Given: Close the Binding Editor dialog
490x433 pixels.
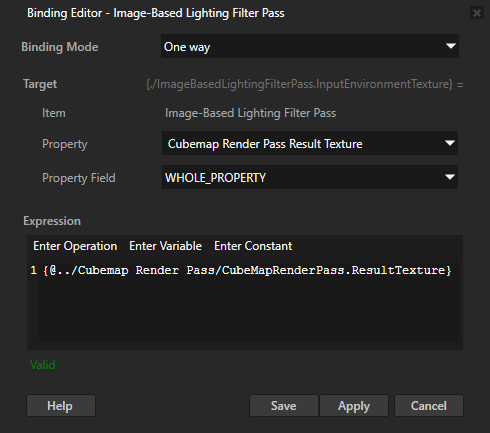Looking at the screenshot, I should pos(477,13).
